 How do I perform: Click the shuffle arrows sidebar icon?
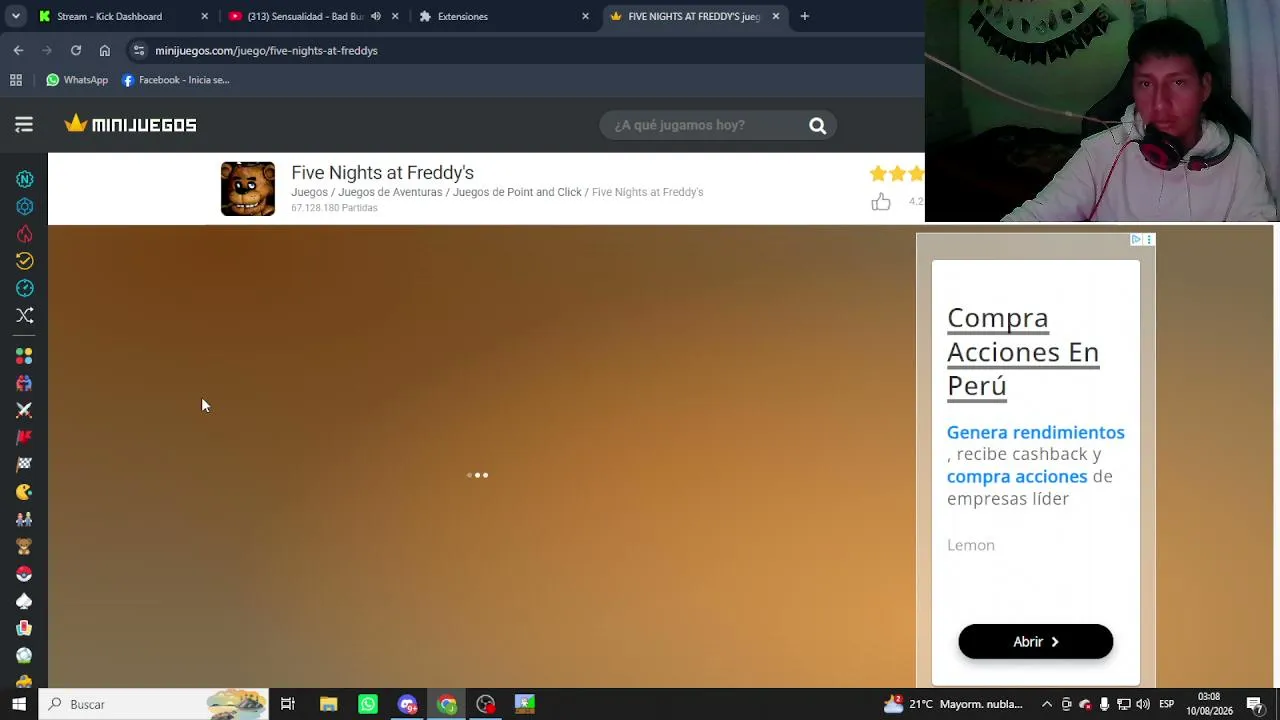pyautogui.click(x=25, y=316)
